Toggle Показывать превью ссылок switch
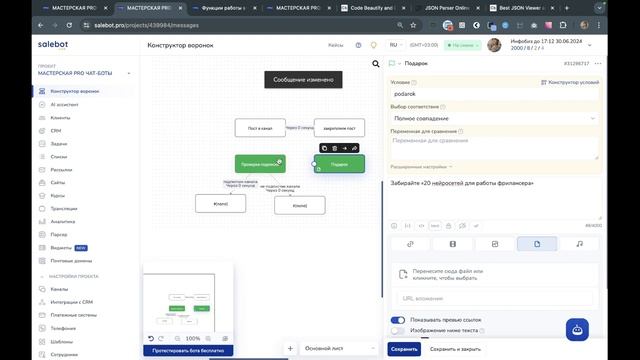Screen dimensions: 640x360 click(398, 320)
